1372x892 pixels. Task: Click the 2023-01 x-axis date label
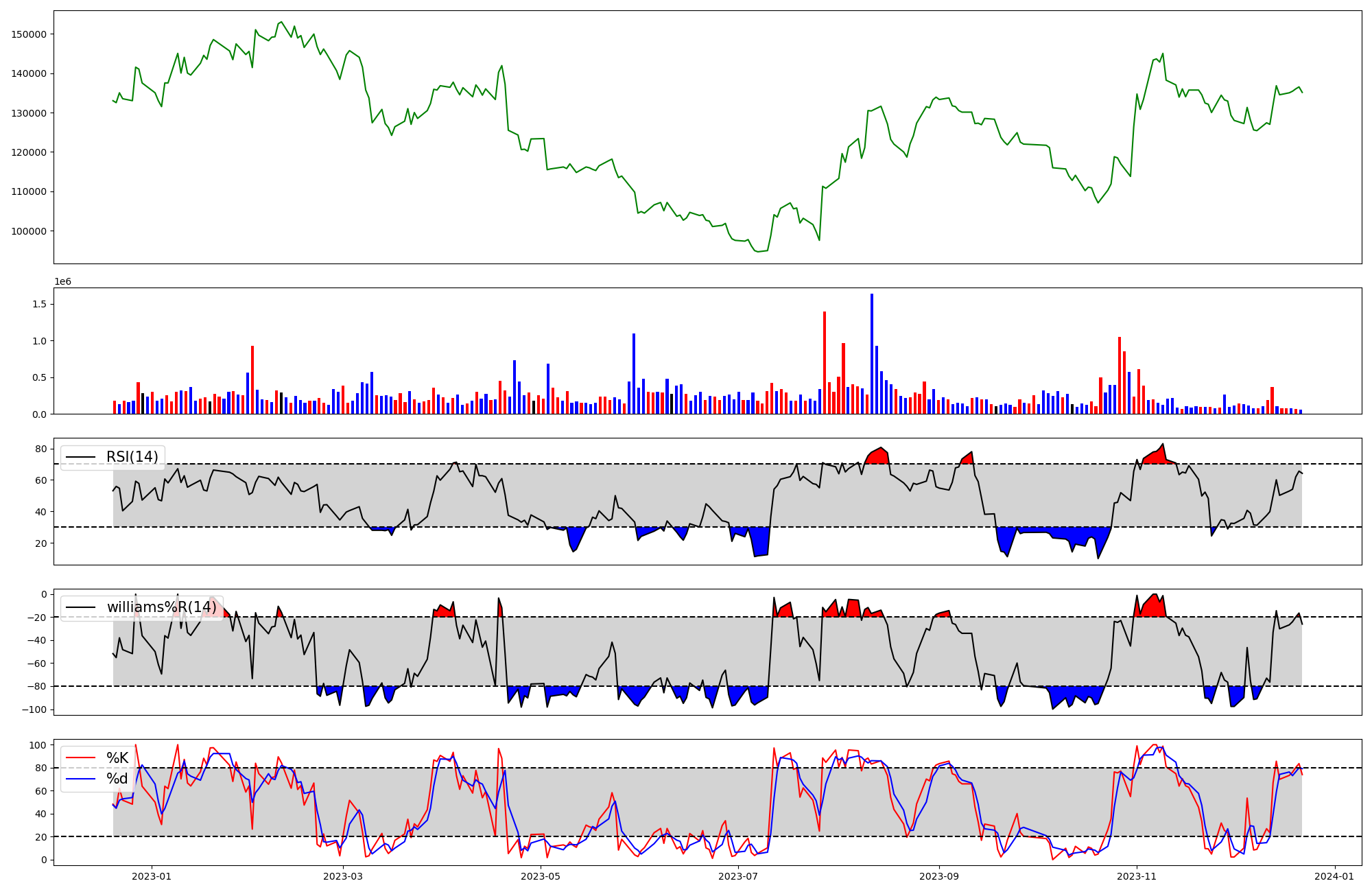pos(152,876)
